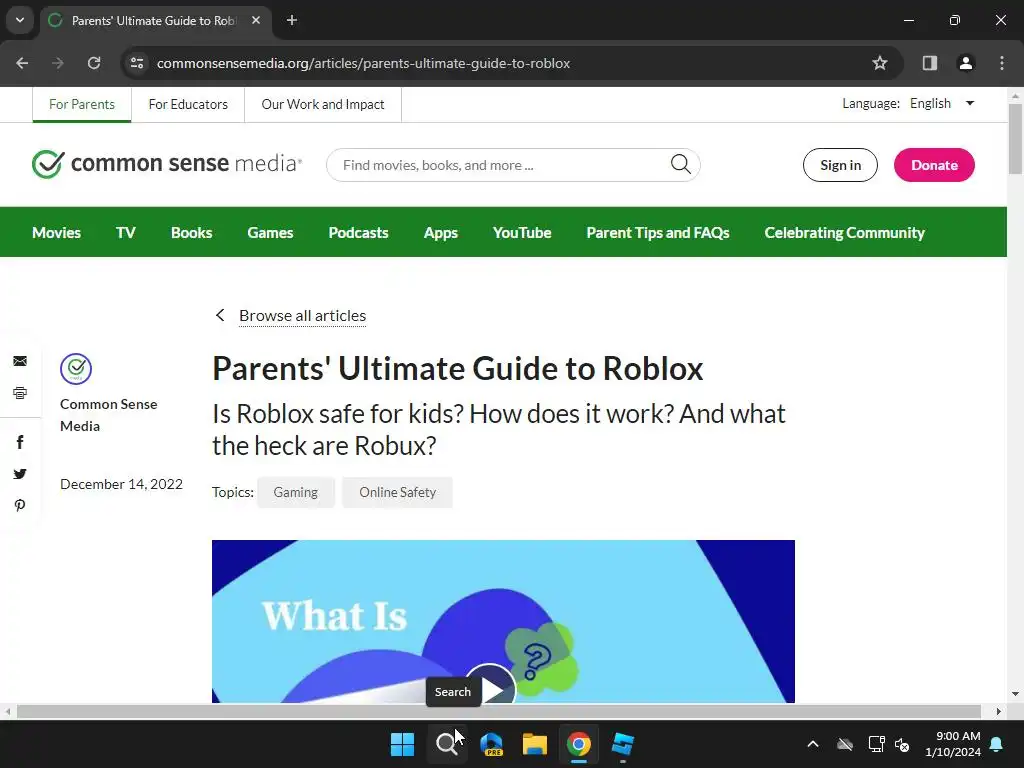Screen dimensions: 1024x768
Task: Open the YouTube menu
Action: pos(522,232)
